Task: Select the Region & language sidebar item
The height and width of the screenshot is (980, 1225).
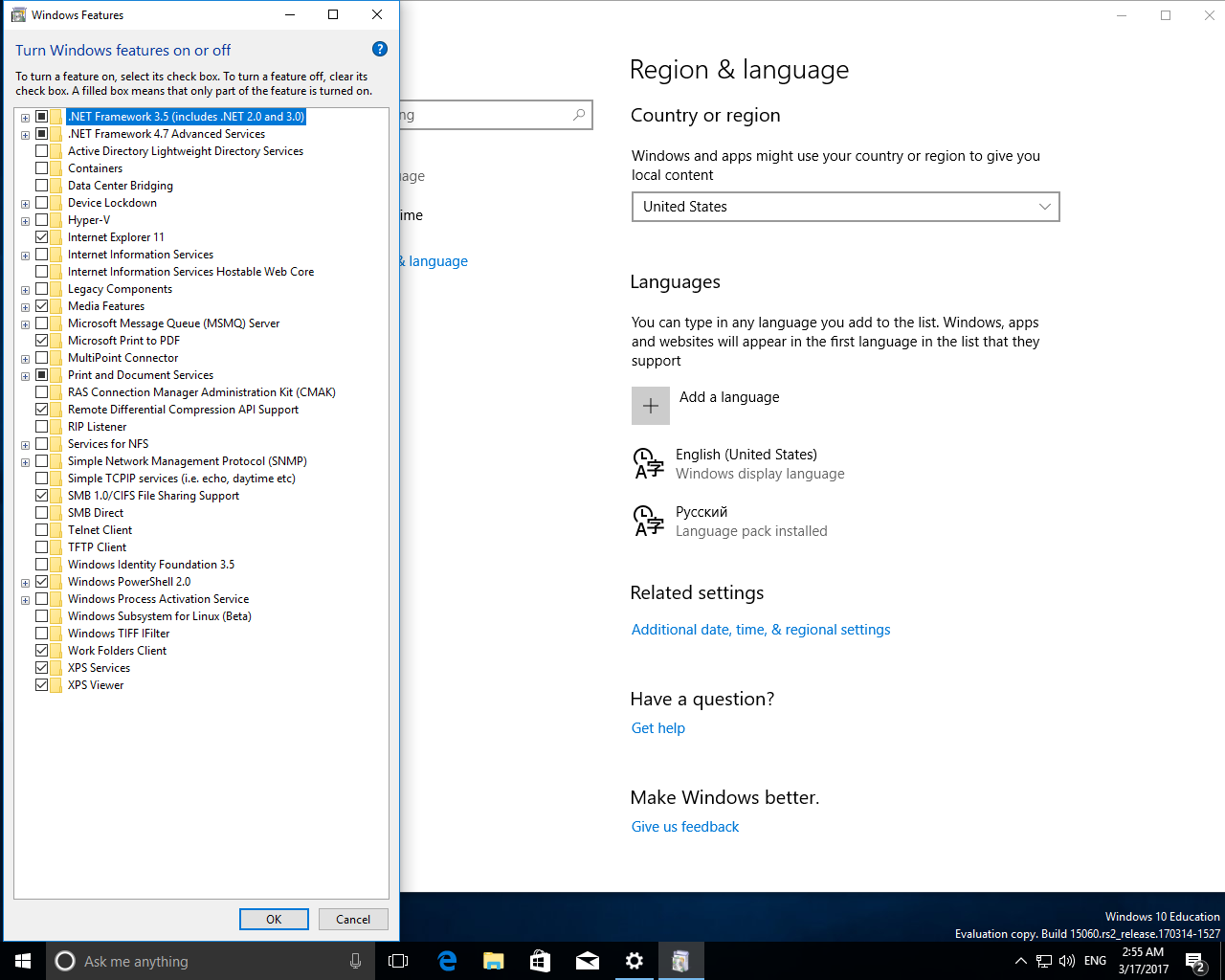Action: [x=434, y=261]
